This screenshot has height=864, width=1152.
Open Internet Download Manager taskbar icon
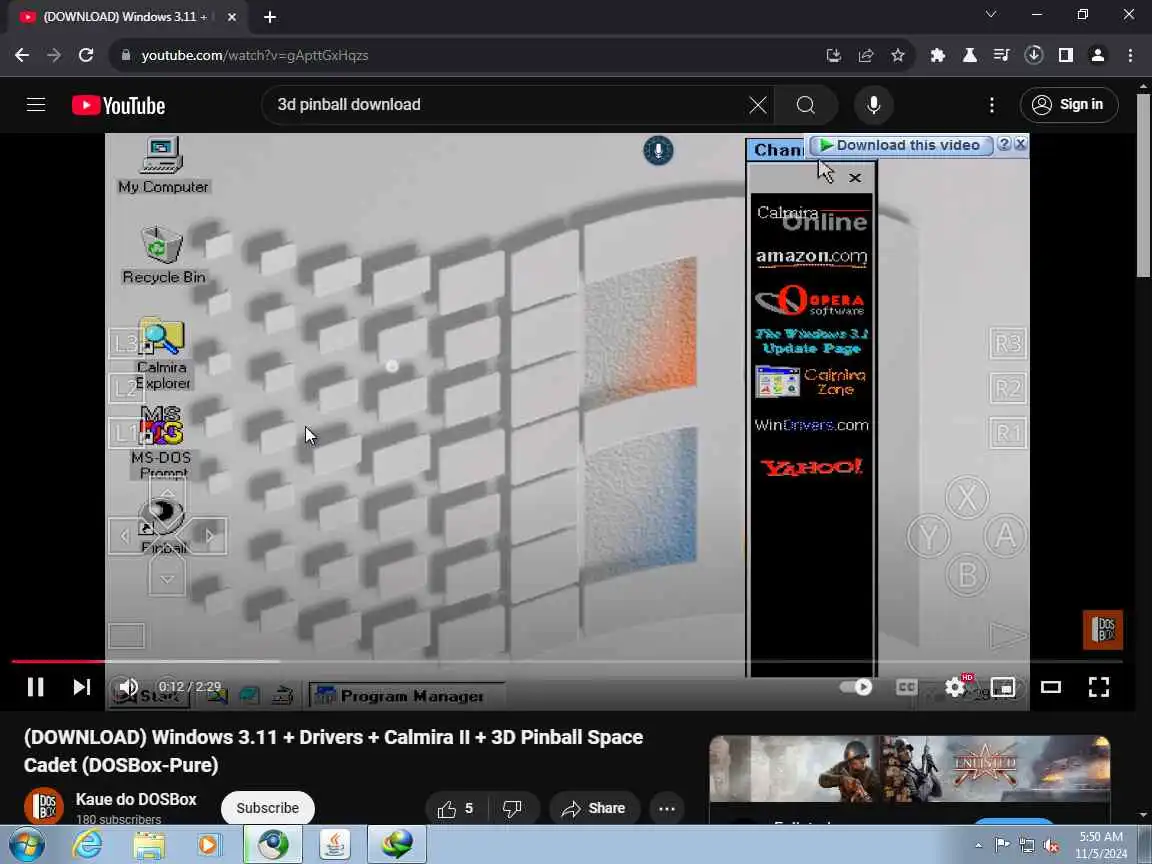pos(397,845)
